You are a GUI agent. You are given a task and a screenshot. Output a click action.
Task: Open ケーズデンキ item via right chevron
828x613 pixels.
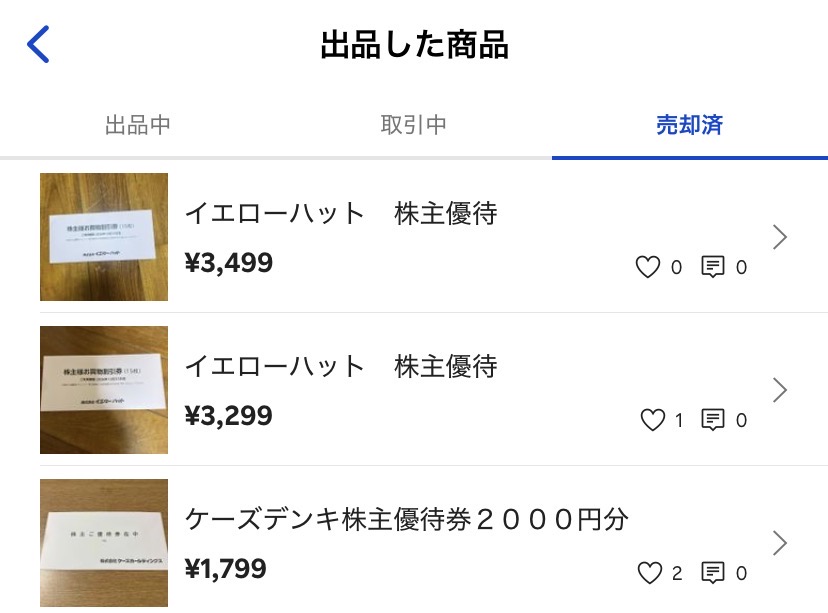[781, 543]
